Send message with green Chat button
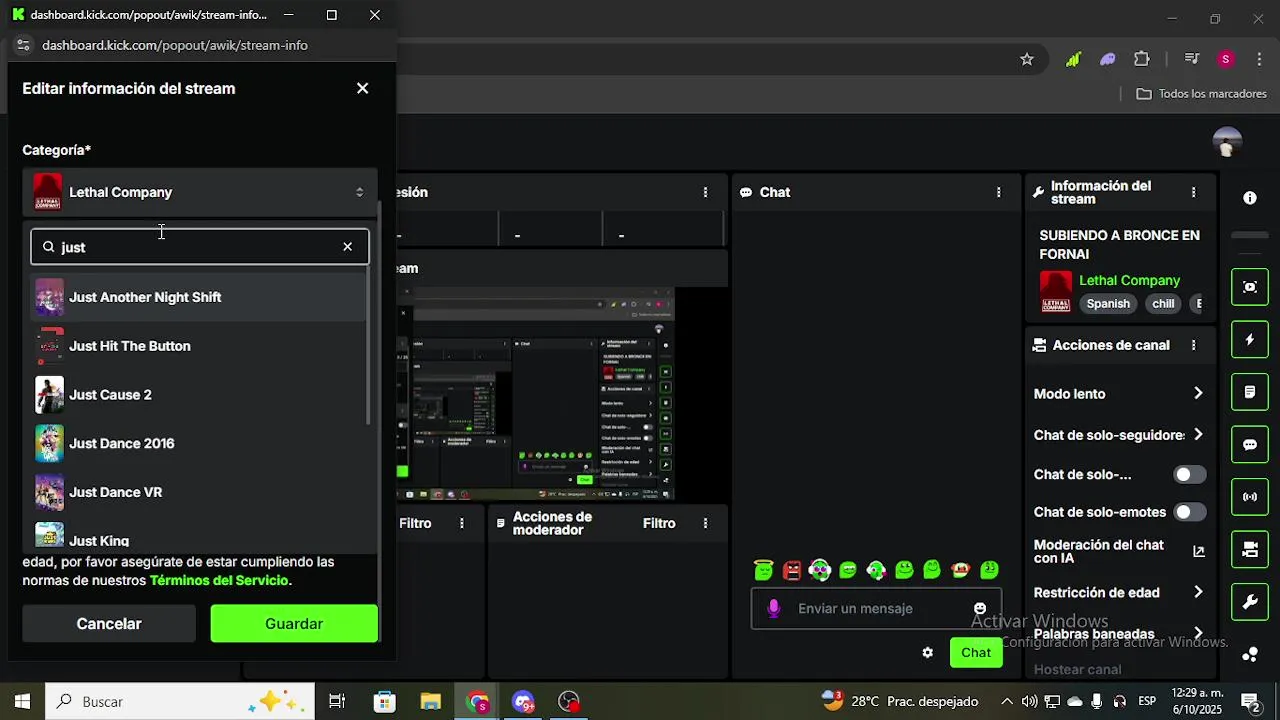Screen dimensions: 1280x720 [x=976, y=653]
